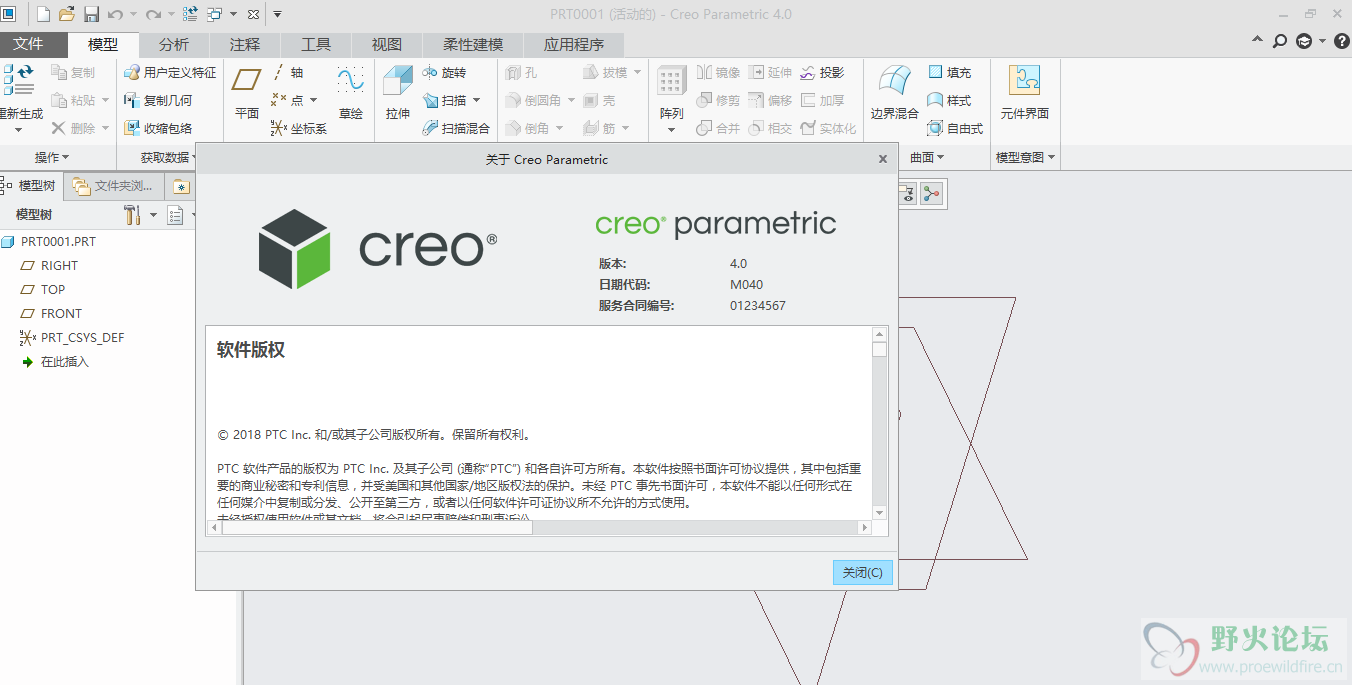Select PRT0001.PRT in model tree
This screenshot has width=1352, height=685.
pos(49,241)
